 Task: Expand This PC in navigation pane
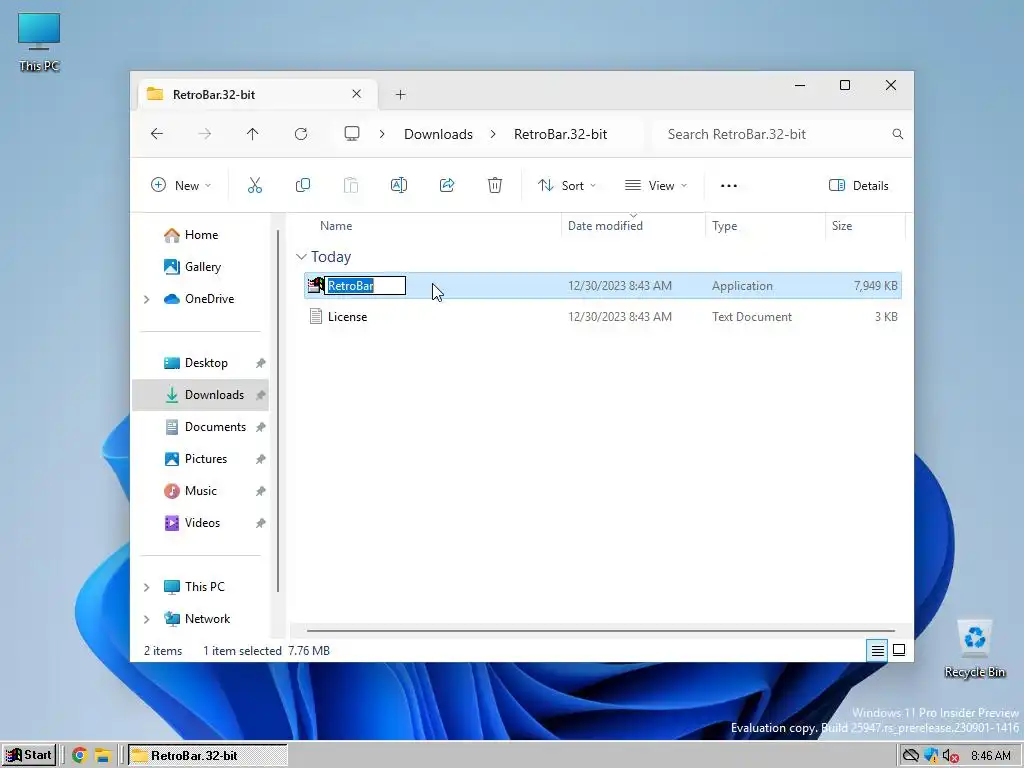click(x=146, y=587)
